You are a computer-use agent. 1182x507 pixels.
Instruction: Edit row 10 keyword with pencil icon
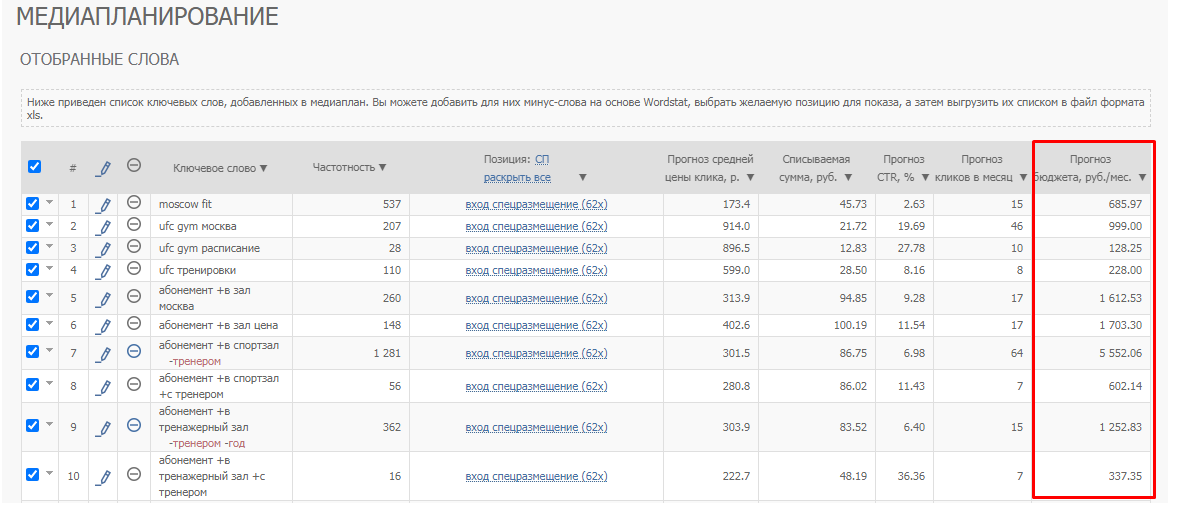pyautogui.click(x=103, y=476)
